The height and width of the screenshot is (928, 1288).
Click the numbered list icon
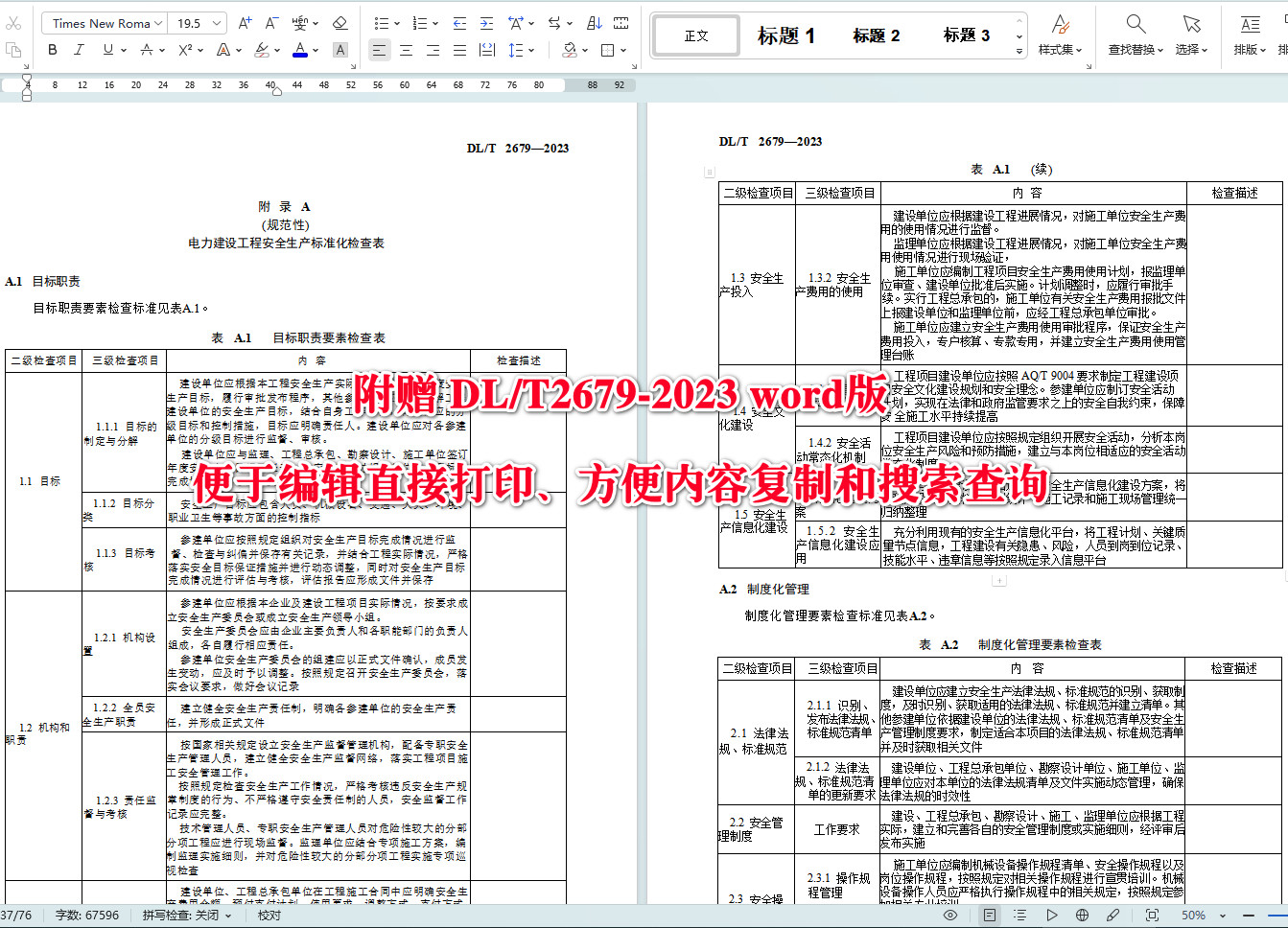click(419, 23)
